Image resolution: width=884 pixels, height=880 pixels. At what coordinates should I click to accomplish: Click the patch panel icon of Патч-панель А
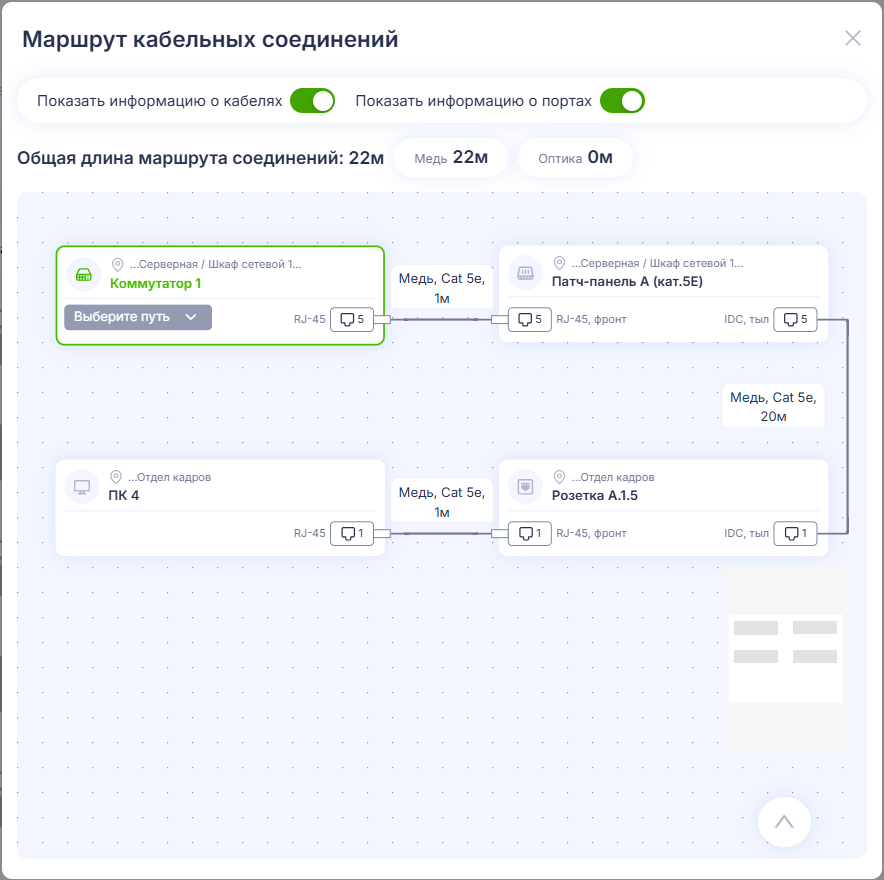[525, 273]
